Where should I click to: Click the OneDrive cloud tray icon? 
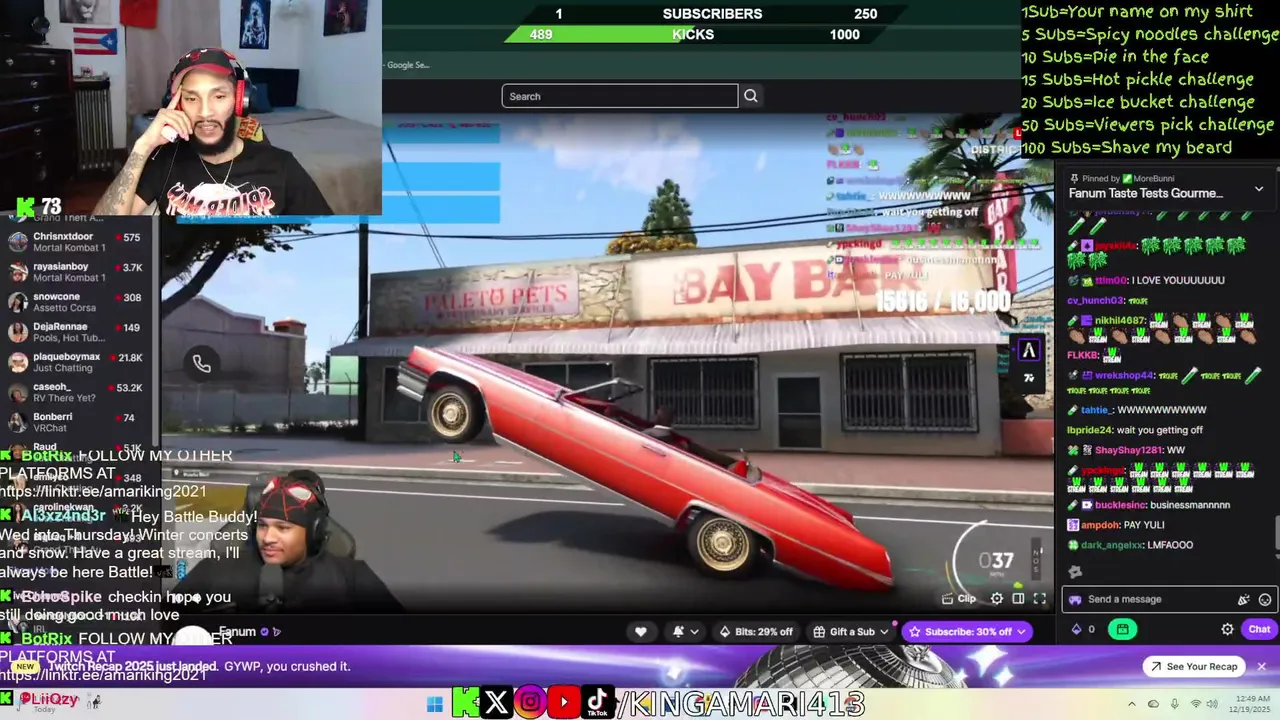click(x=1153, y=704)
